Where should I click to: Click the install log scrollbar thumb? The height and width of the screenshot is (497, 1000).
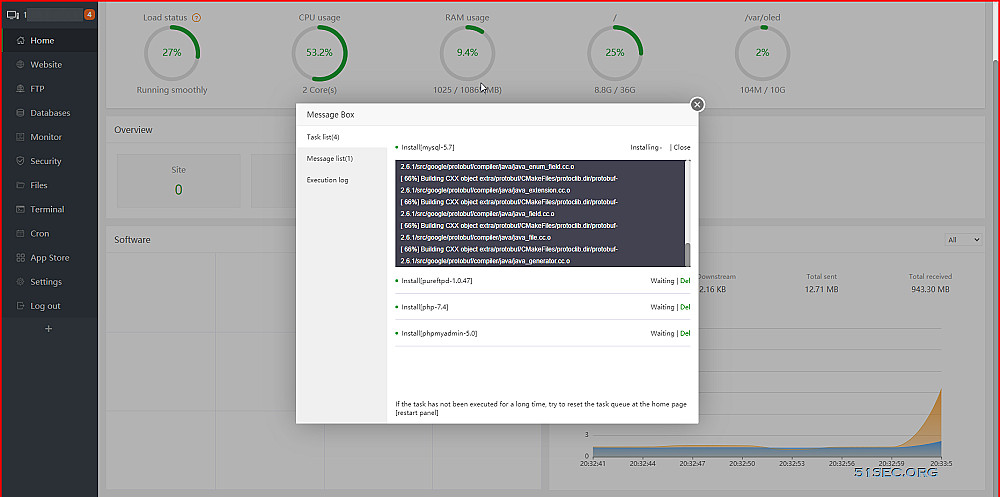coord(688,255)
